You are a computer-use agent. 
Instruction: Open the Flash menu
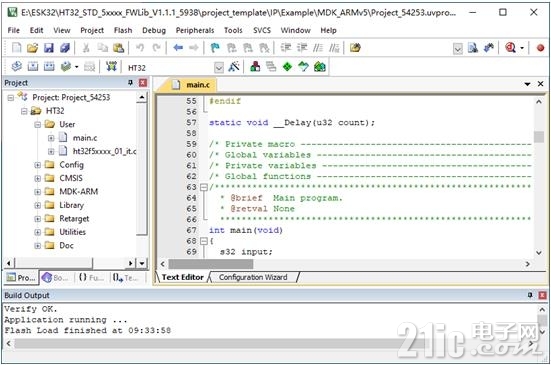coord(123,30)
